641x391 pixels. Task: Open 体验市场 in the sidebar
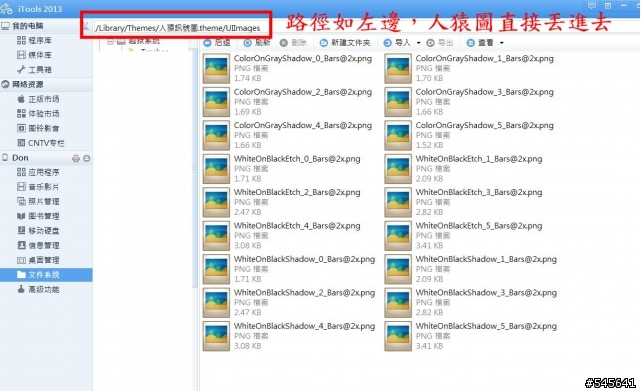coord(38,114)
